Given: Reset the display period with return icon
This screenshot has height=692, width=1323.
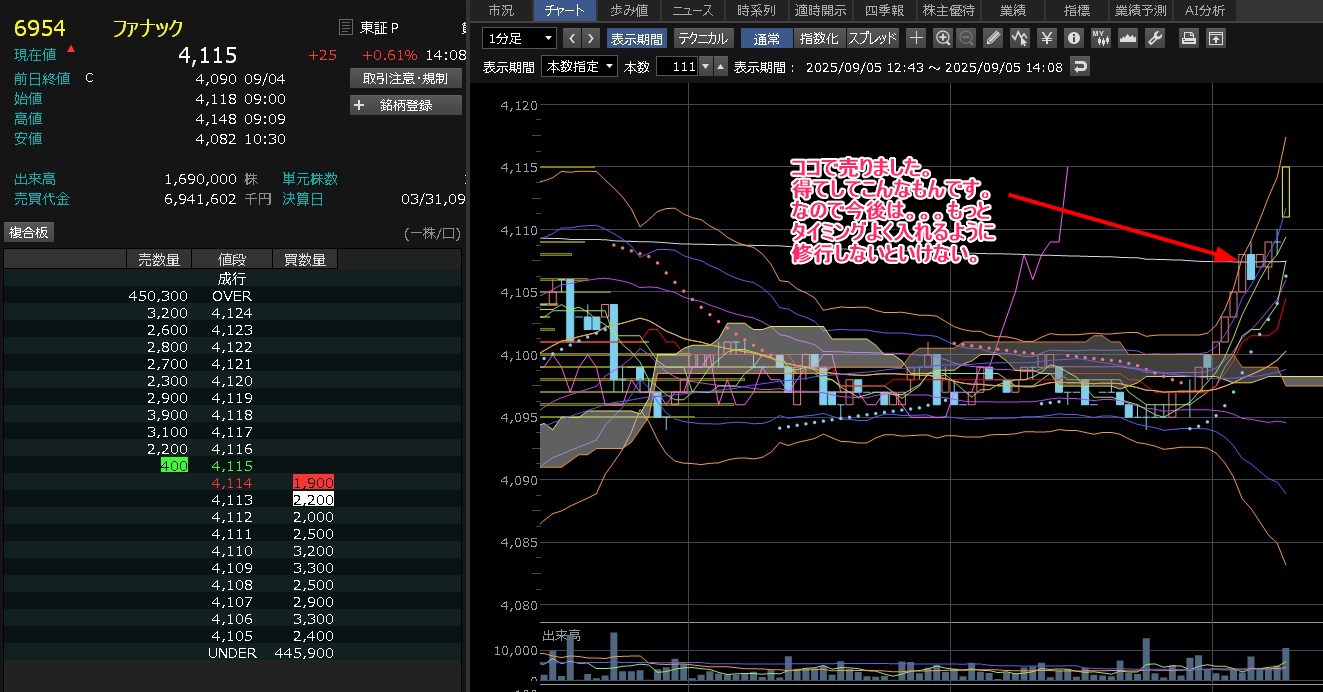Looking at the screenshot, I should (1079, 67).
